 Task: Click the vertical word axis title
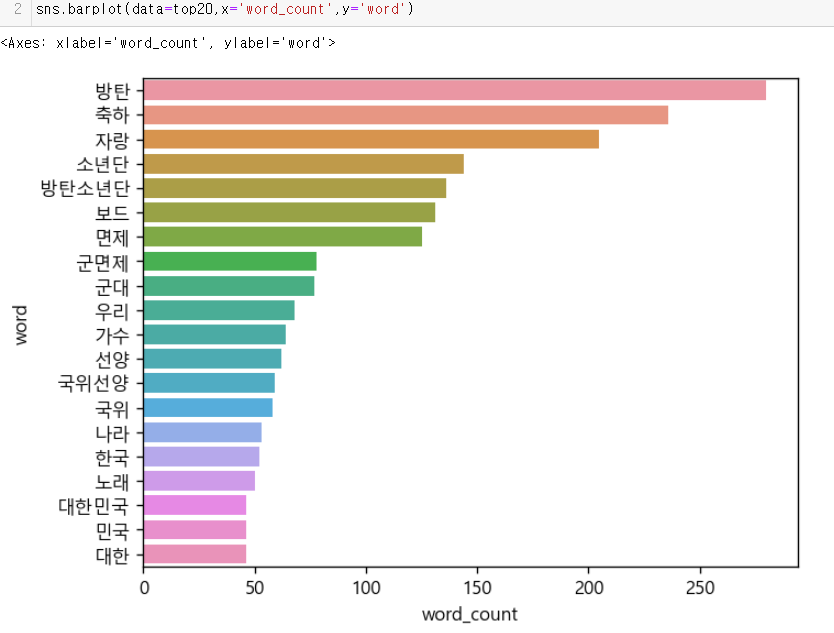(20, 325)
